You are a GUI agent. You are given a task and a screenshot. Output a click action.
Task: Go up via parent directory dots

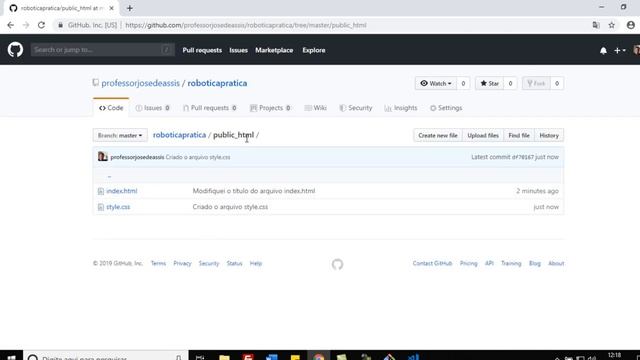pos(109,176)
